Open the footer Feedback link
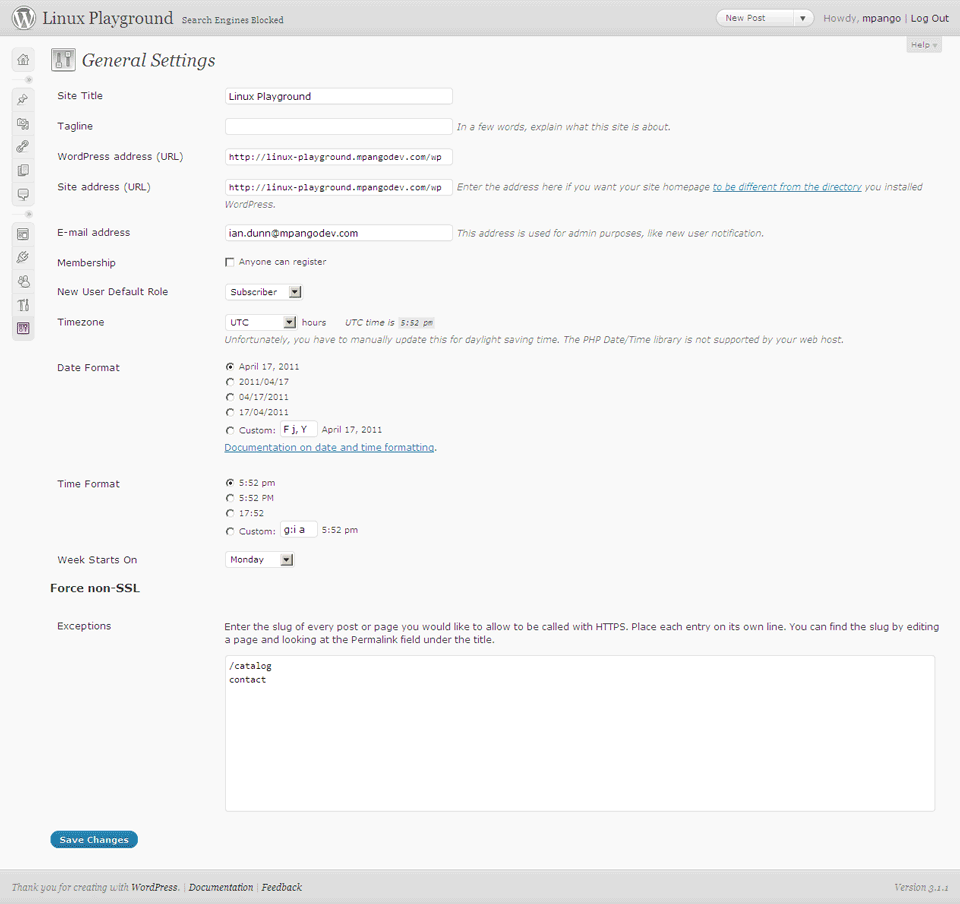This screenshot has height=904, width=960. [282, 887]
